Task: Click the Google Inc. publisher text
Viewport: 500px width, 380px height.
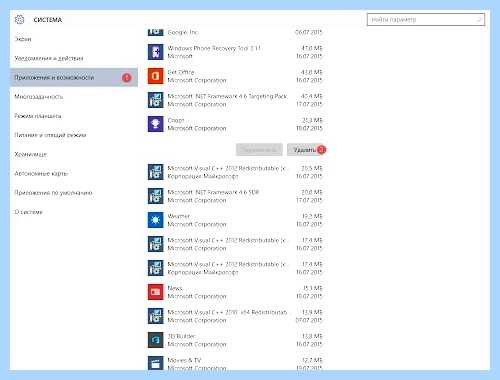Action: coord(183,32)
